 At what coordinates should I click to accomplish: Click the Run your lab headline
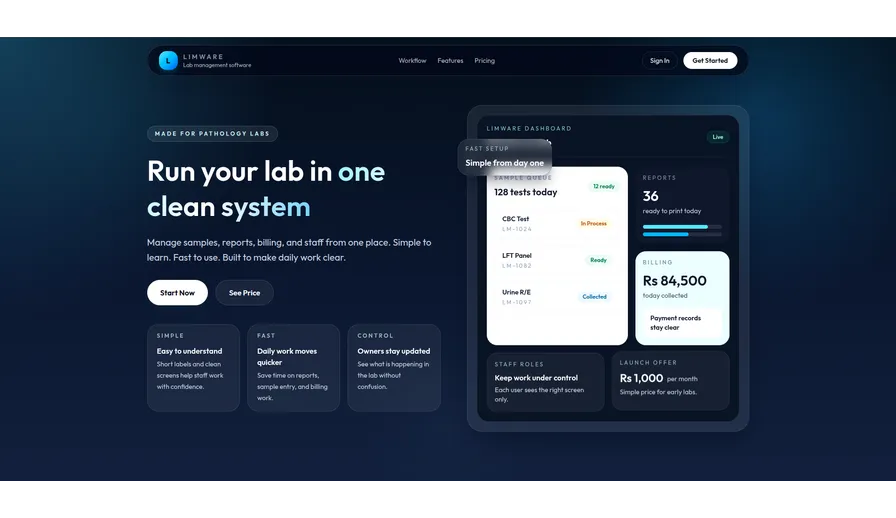click(x=266, y=189)
